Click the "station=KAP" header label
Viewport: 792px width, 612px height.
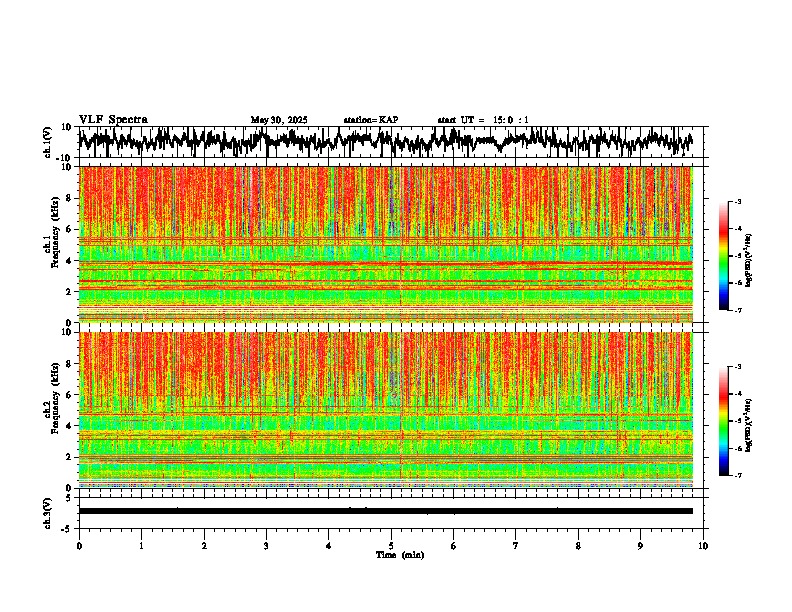point(371,120)
